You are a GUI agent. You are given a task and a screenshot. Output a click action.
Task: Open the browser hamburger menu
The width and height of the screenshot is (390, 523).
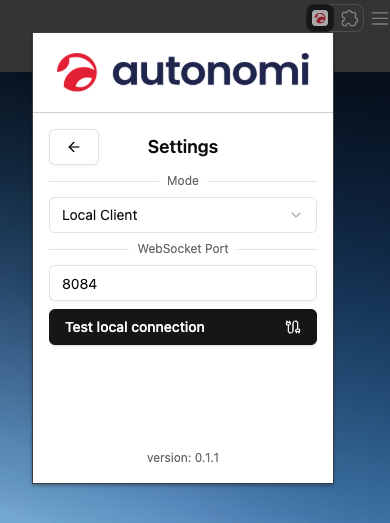pos(380,18)
